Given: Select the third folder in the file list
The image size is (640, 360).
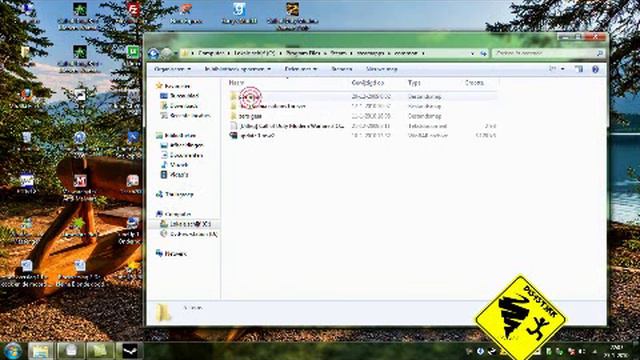Looking at the screenshot, I should tap(363, 116).
